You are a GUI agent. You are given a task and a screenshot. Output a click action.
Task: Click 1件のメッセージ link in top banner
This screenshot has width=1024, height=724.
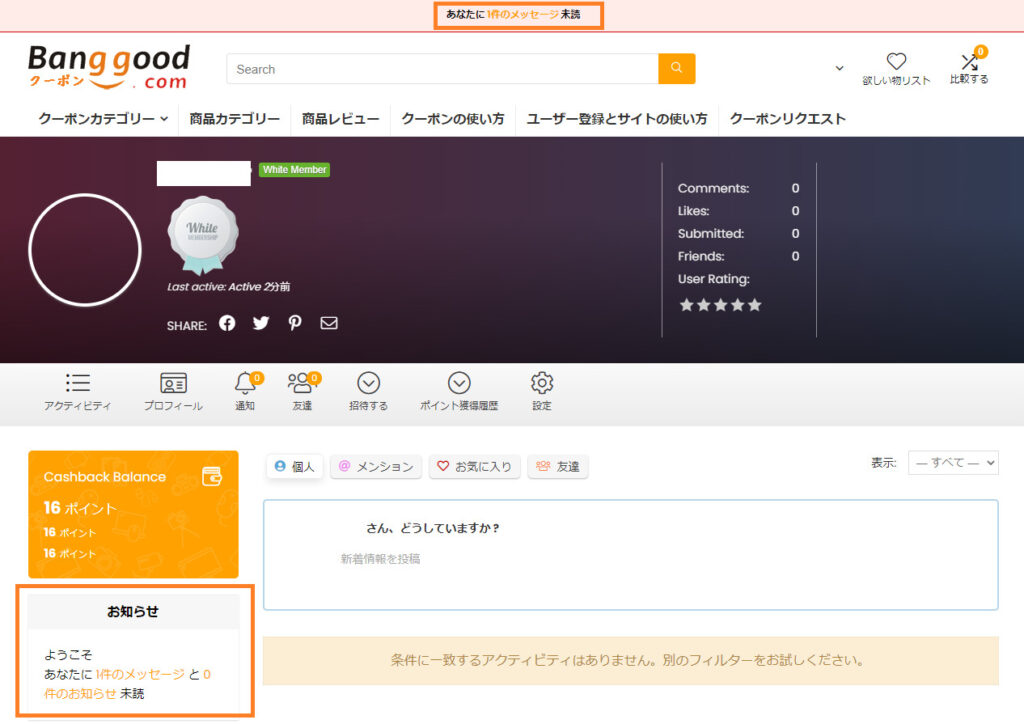tap(522, 15)
